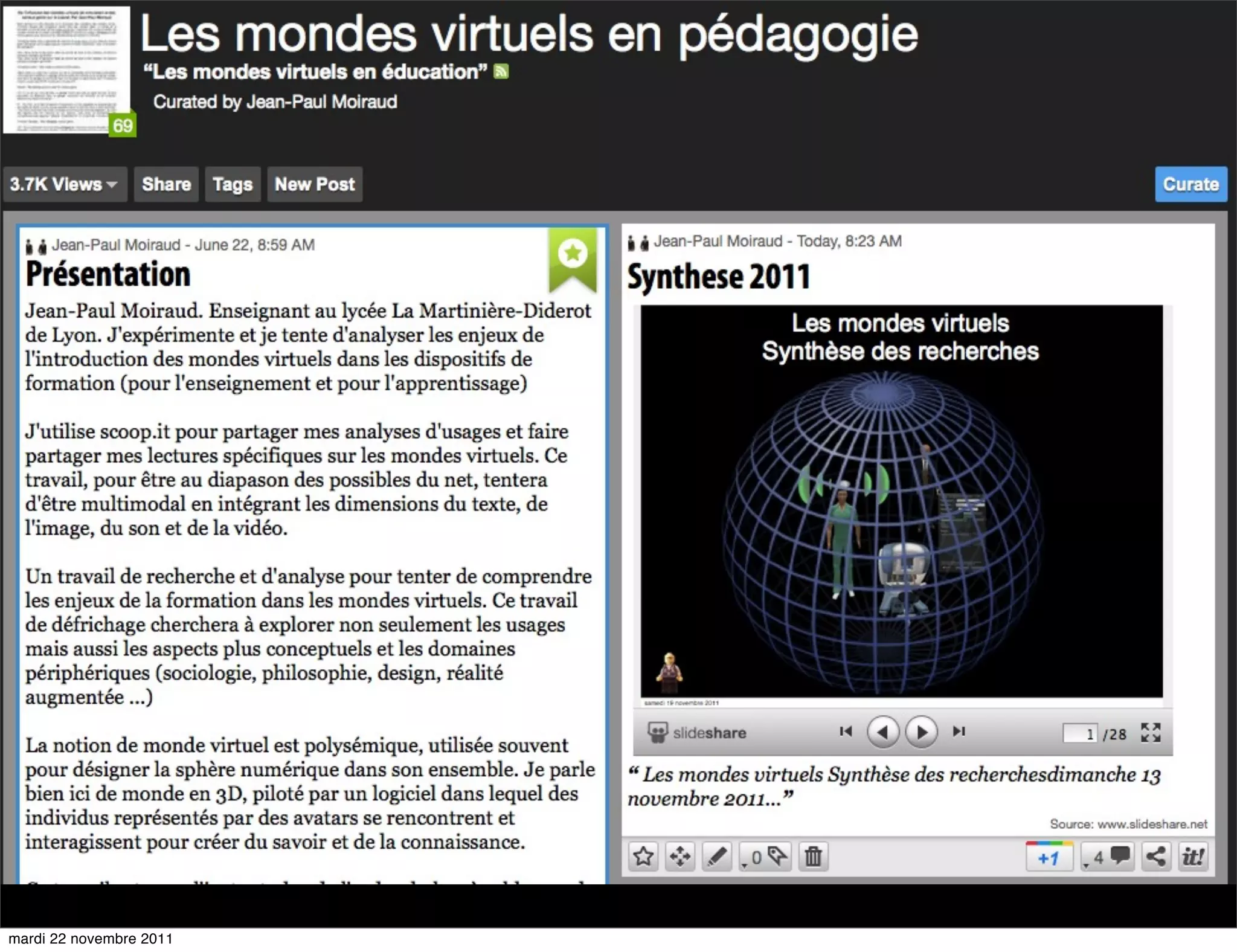
Task: Click 'Jean-Paul Moiraud - Today, 8:23 AM' byline
Action: [778, 241]
